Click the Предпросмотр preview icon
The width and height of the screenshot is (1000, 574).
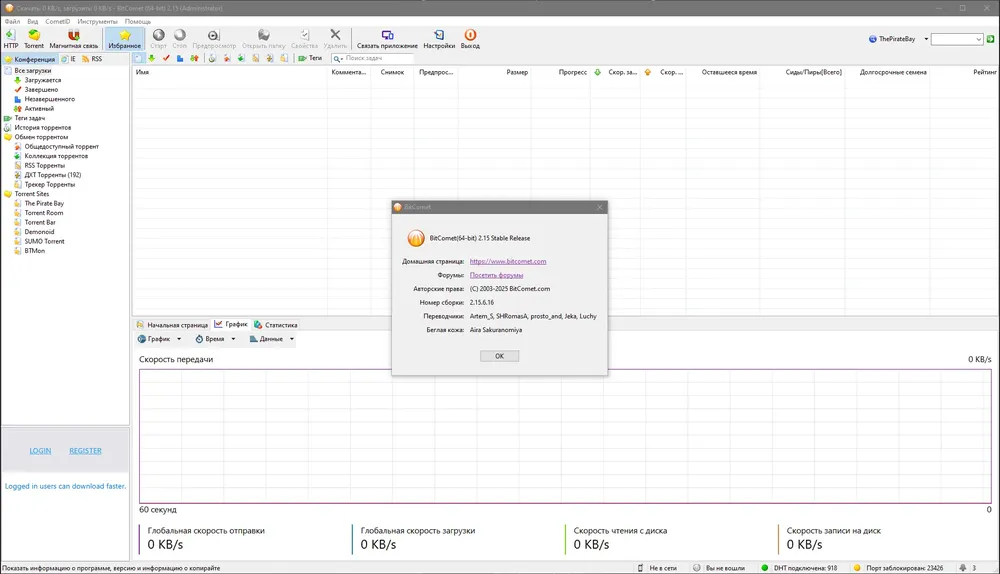(x=214, y=38)
